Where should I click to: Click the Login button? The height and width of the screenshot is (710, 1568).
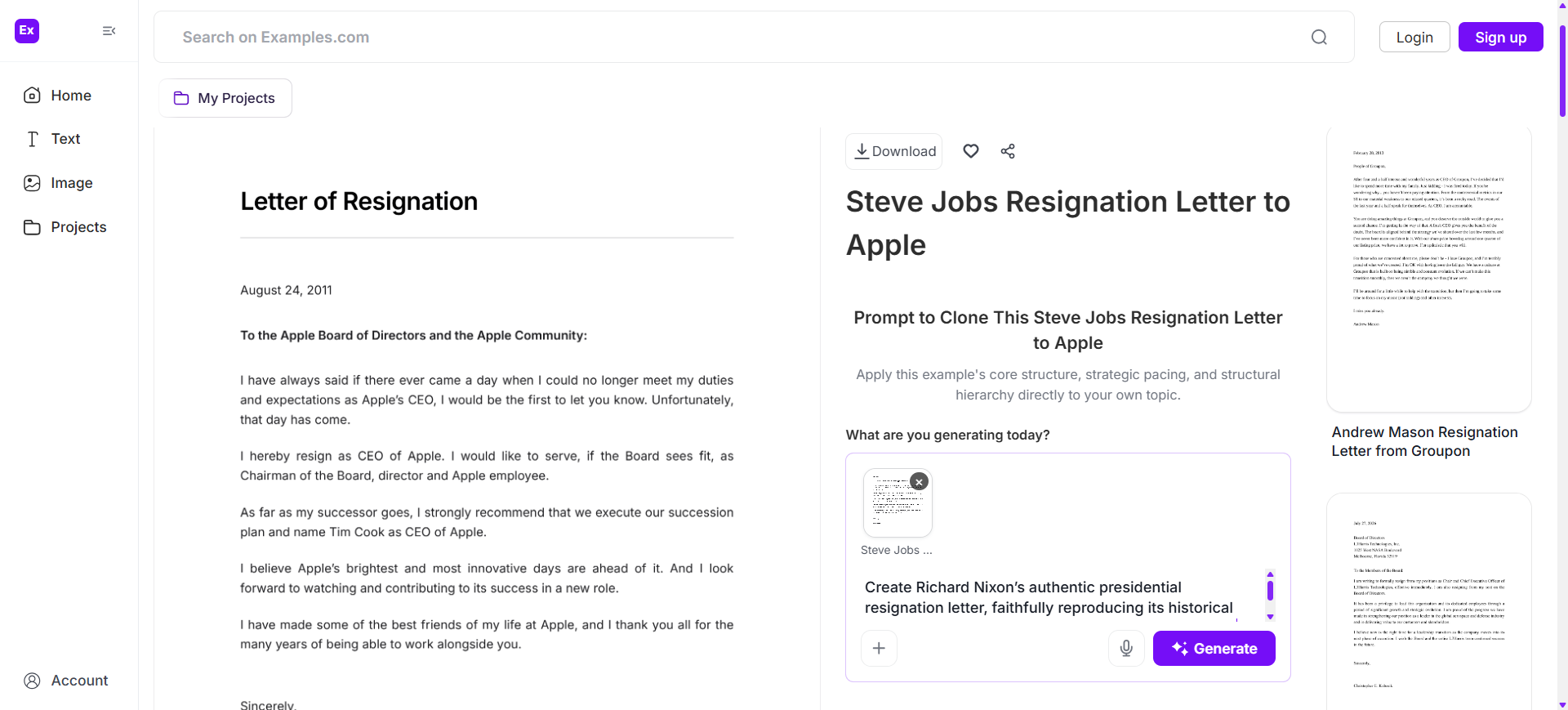click(x=1414, y=37)
